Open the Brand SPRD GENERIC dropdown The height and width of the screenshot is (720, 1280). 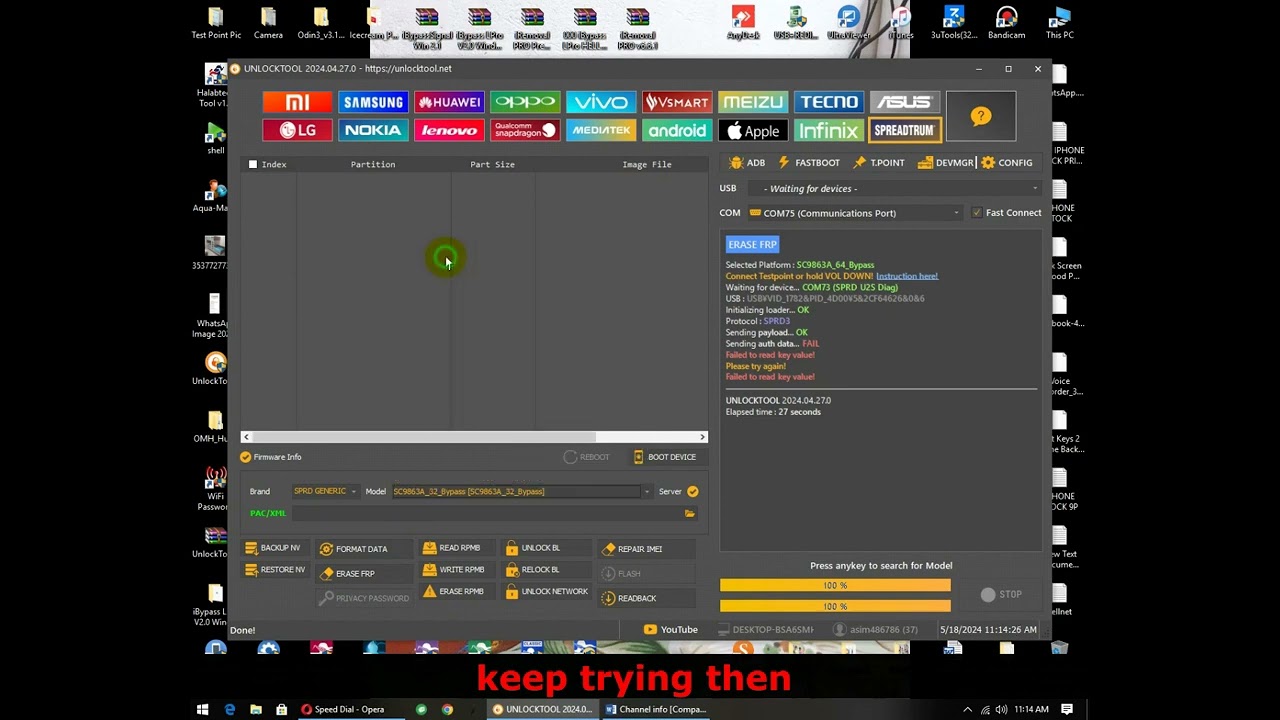325,491
